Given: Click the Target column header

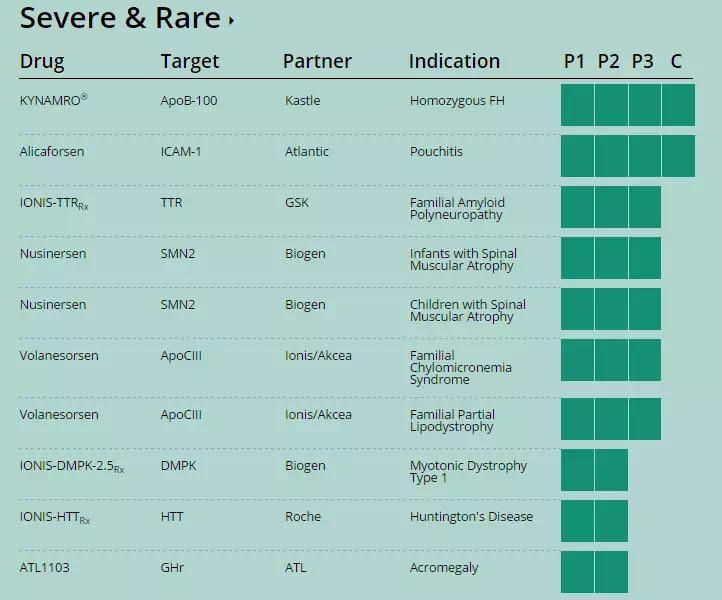Looking at the screenshot, I should click(190, 61).
